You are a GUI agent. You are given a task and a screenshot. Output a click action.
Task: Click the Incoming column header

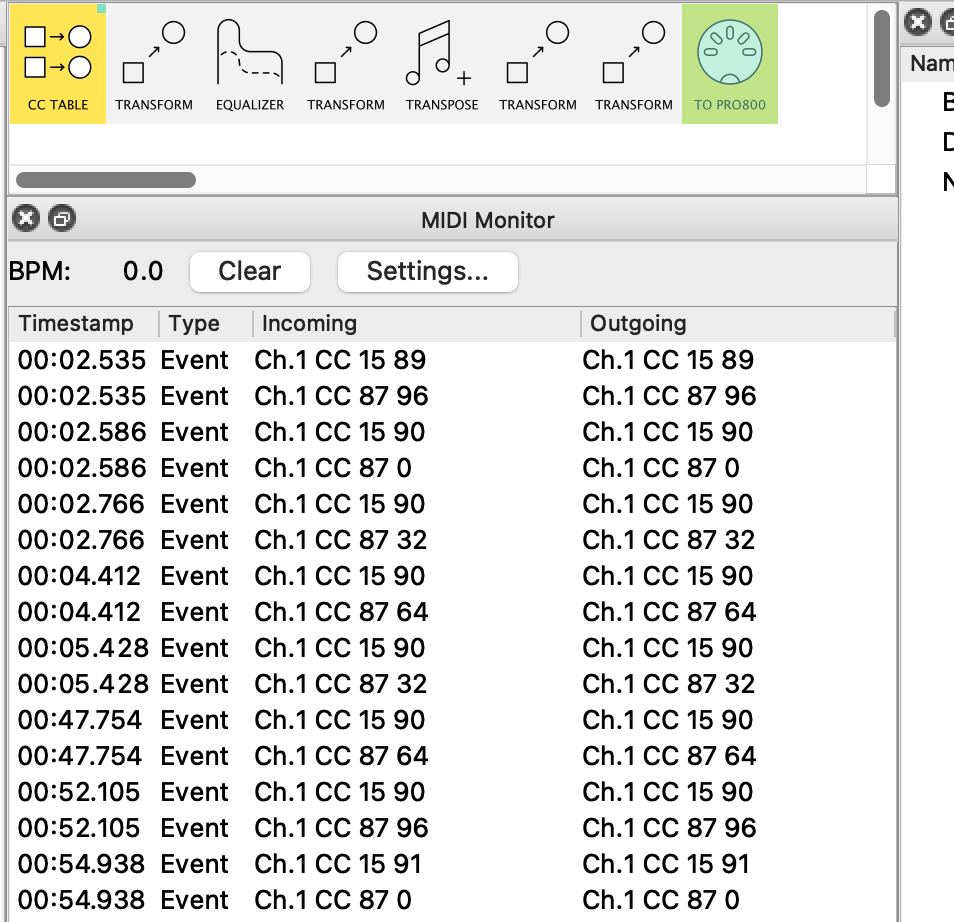[x=309, y=324]
